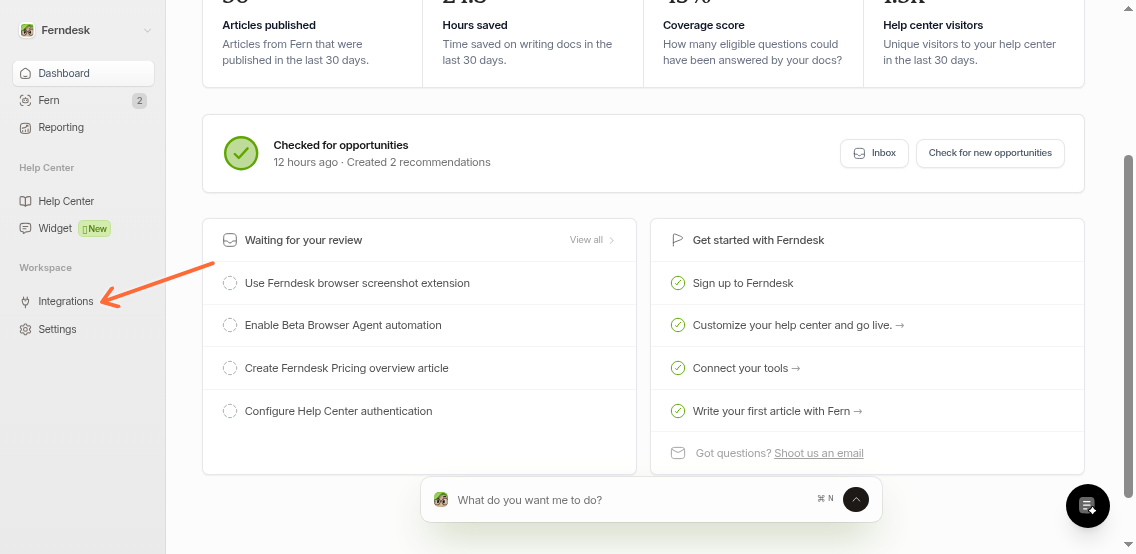Open the Dashboard sidebar item
Image resolution: width=1136 pixels, height=554 pixels.
coord(83,73)
